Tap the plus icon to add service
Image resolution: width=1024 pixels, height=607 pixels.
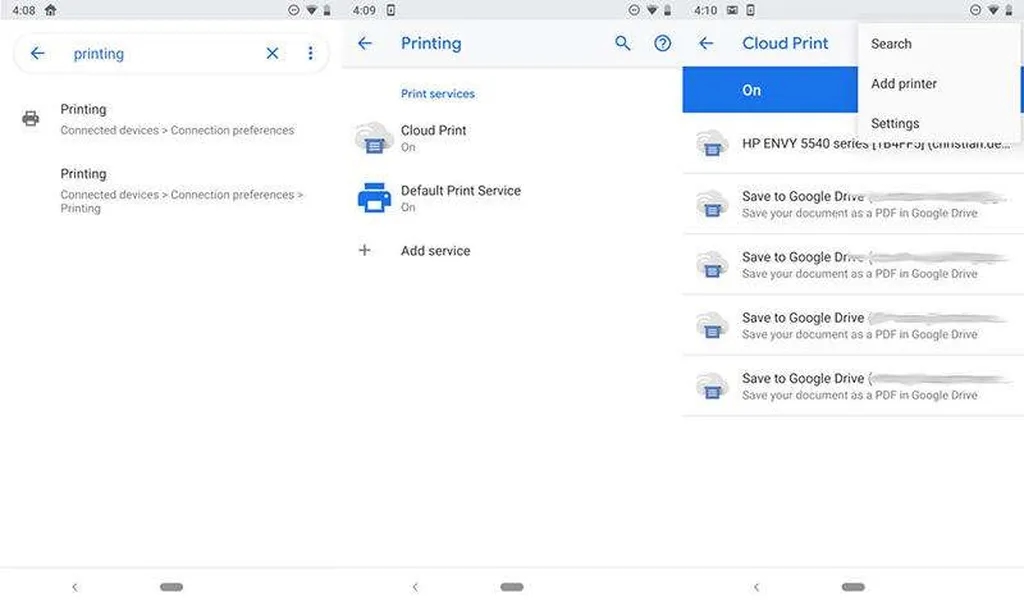coord(365,250)
